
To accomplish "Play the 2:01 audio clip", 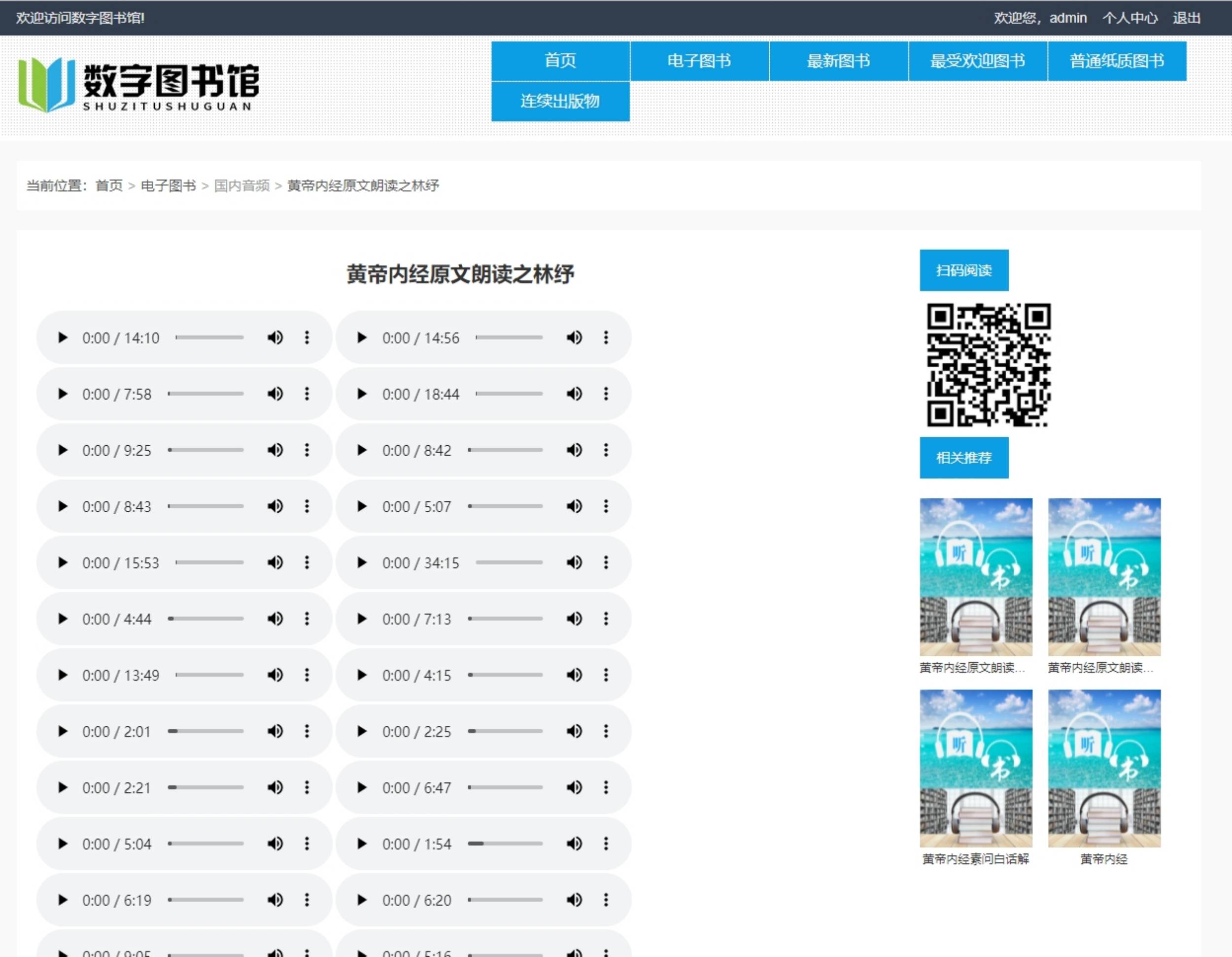I will tap(63, 731).
